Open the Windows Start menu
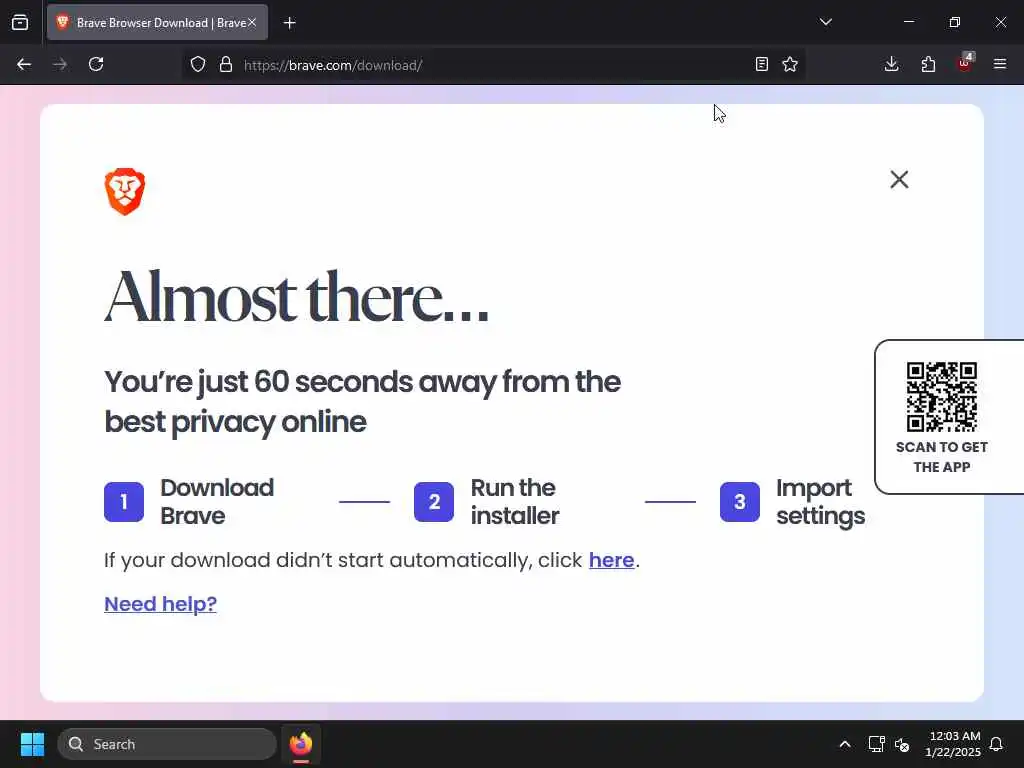The width and height of the screenshot is (1024, 768). (32, 744)
